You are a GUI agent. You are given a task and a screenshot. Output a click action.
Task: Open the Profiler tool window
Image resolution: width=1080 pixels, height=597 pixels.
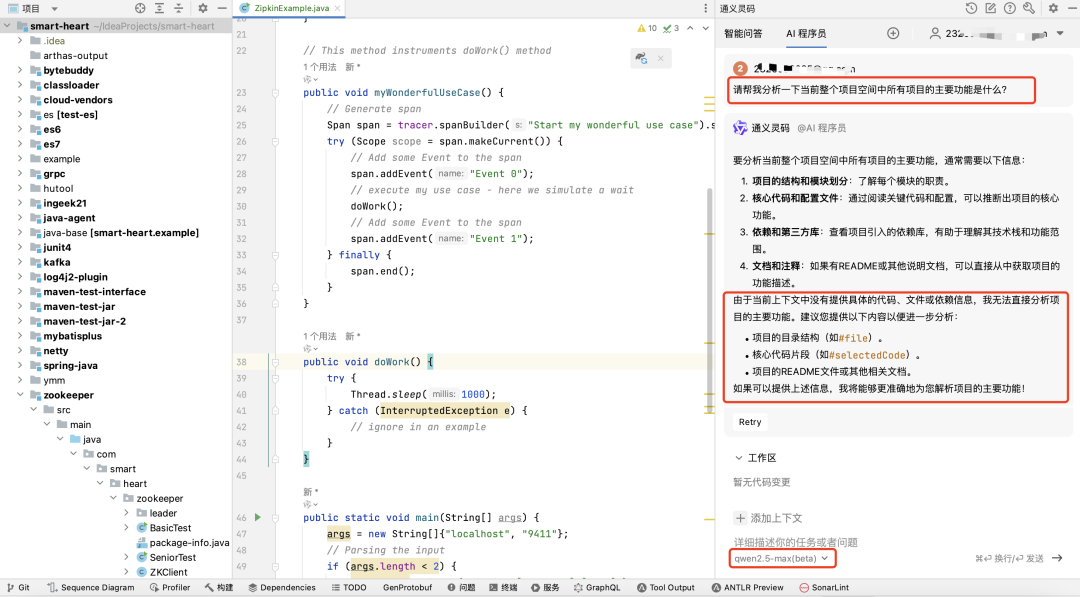tap(169, 587)
